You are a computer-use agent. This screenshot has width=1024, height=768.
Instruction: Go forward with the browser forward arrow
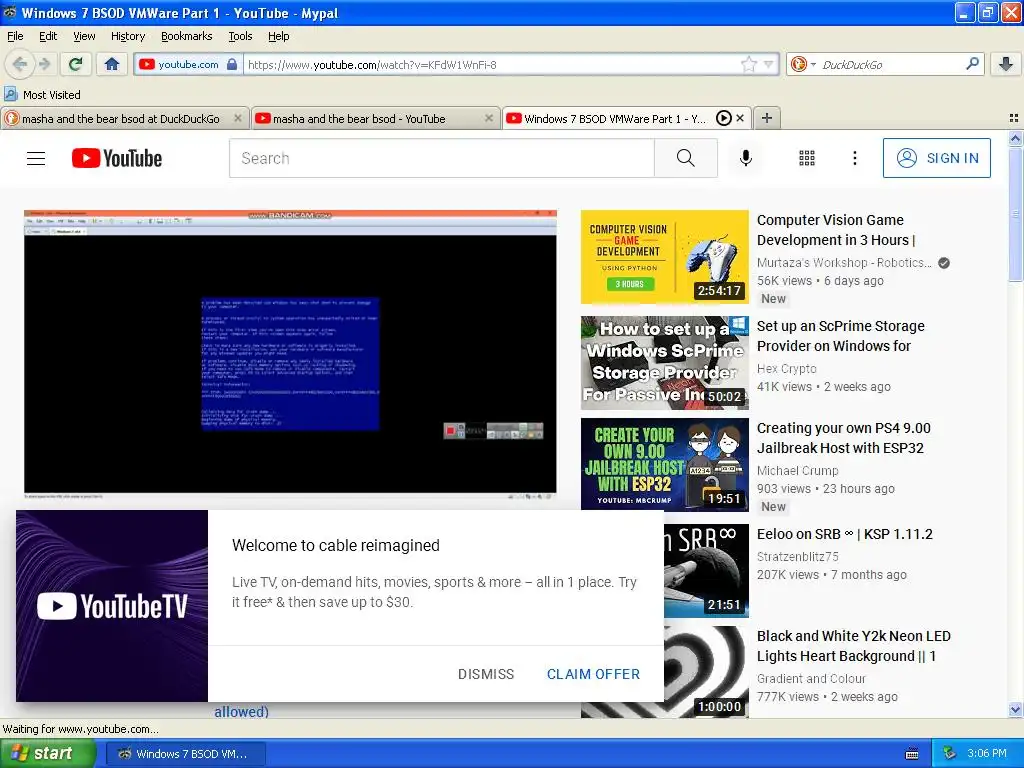pos(44,64)
